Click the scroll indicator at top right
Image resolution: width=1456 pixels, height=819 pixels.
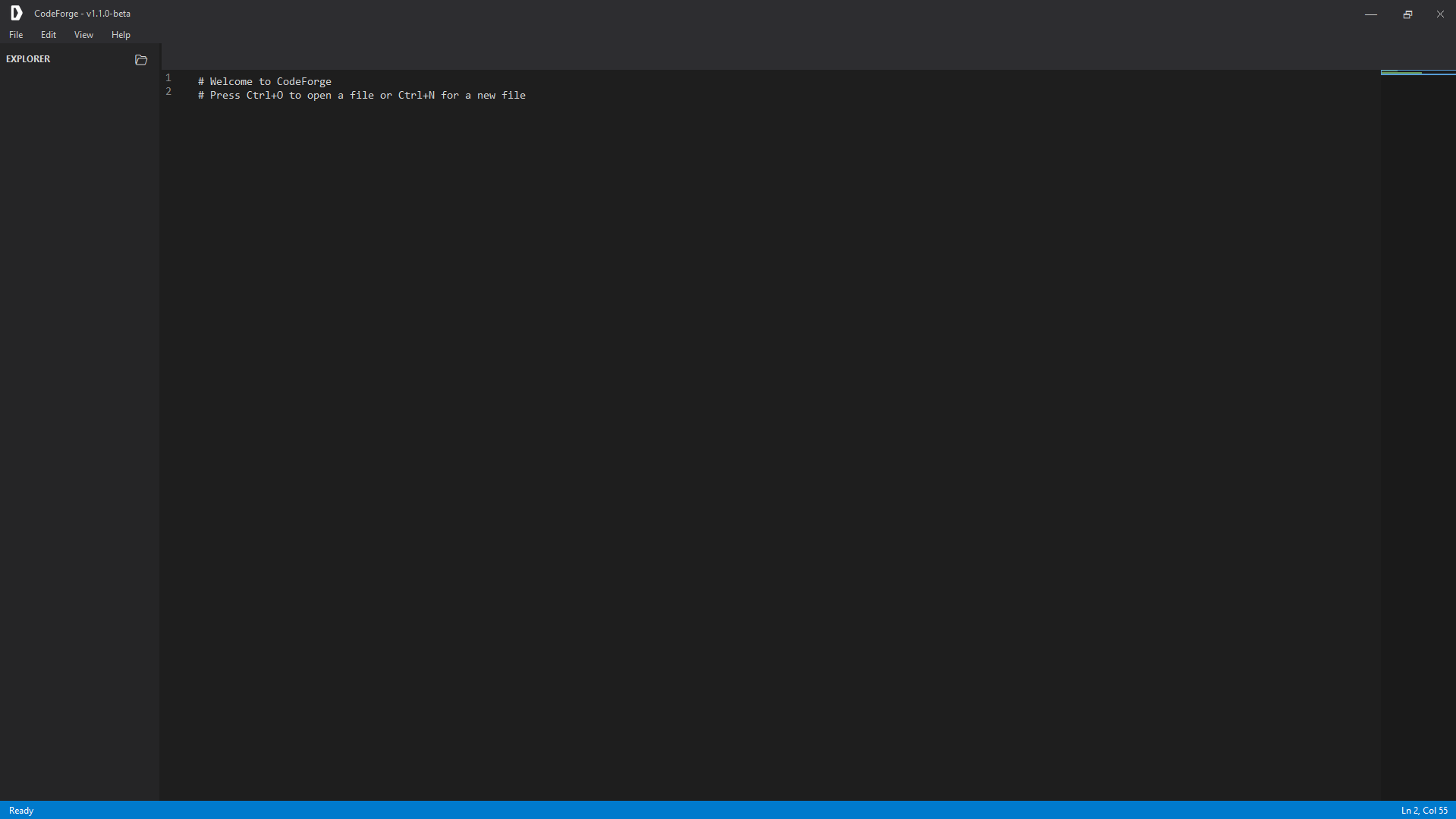[1417, 73]
